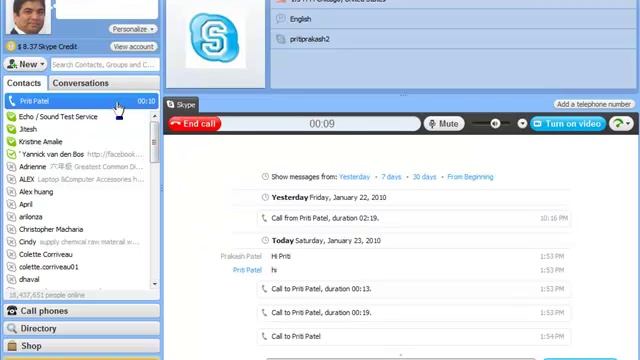Image resolution: width=640 pixels, height=360 pixels.
Task: Click Alex huang status icon
Action: pyautogui.click(x=11, y=192)
